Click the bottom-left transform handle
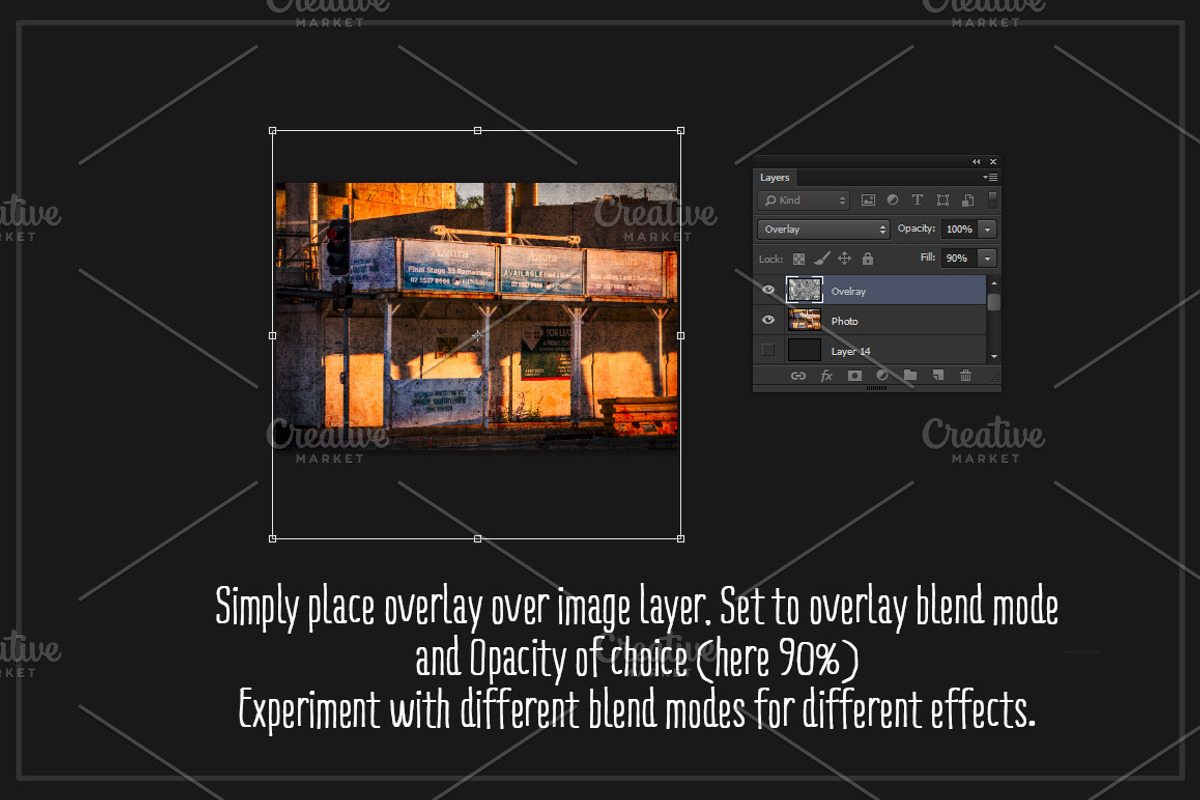Image resolution: width=1200 pixels, height=800 pixels. (273, 539)
